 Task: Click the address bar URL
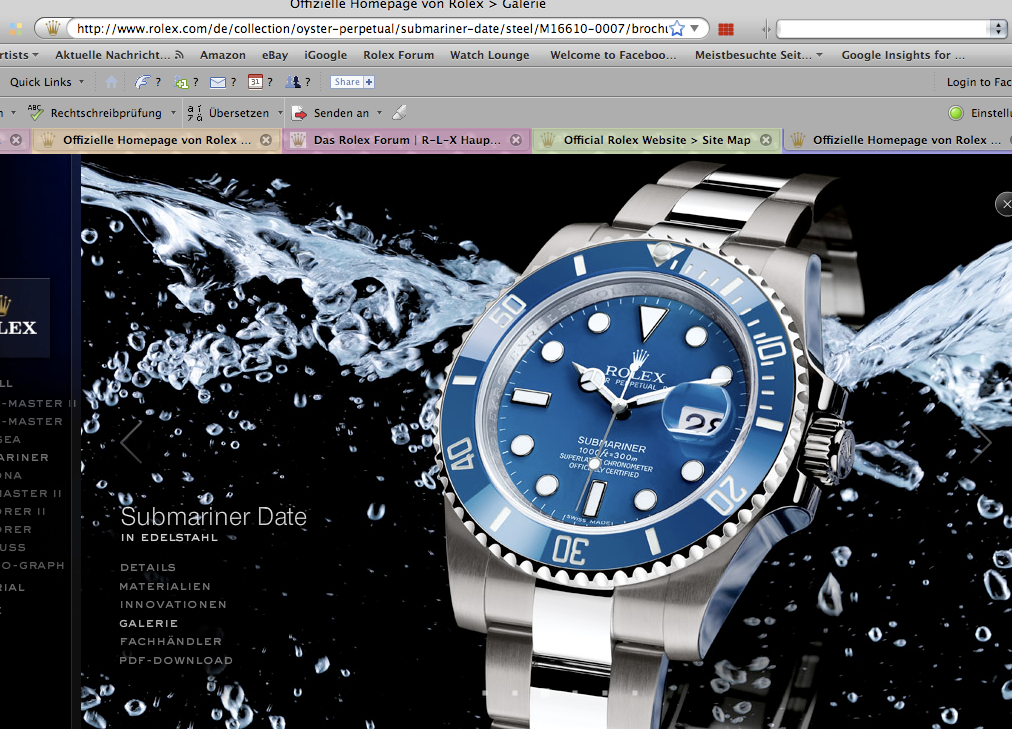pyautogui.click(x=372, y=28)
